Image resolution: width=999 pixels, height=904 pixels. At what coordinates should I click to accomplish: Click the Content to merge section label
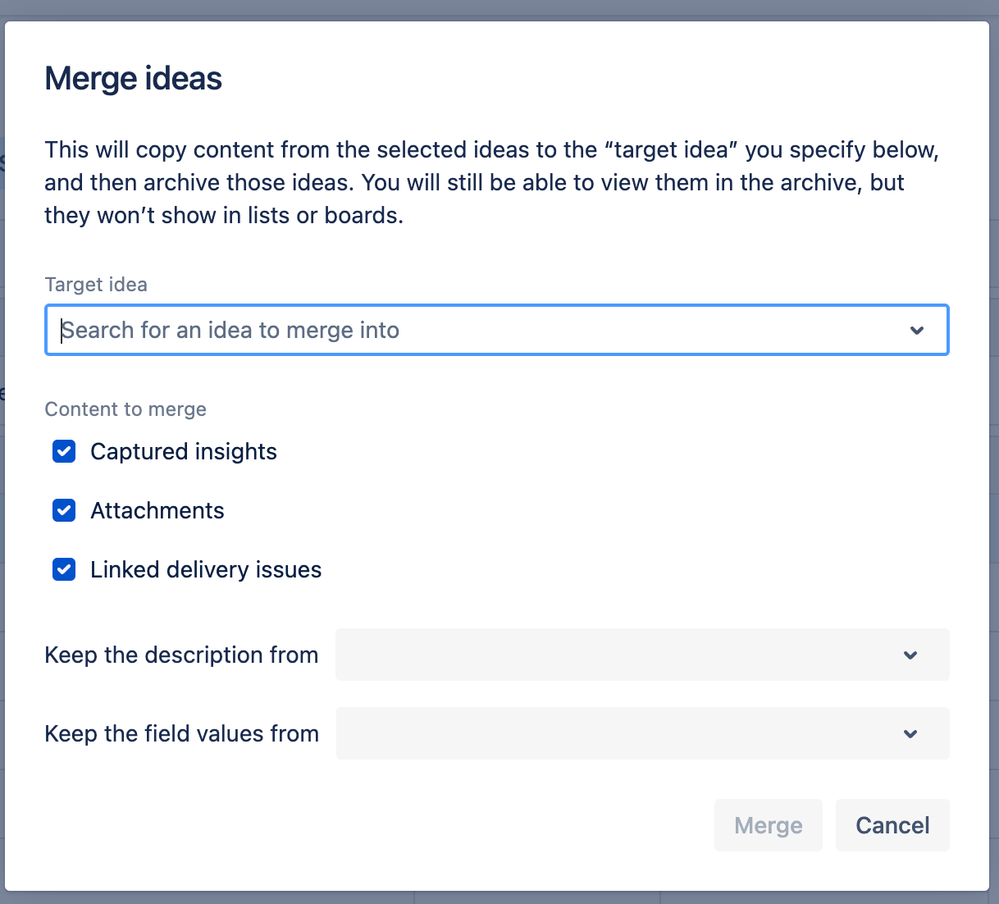click(126, 409)
